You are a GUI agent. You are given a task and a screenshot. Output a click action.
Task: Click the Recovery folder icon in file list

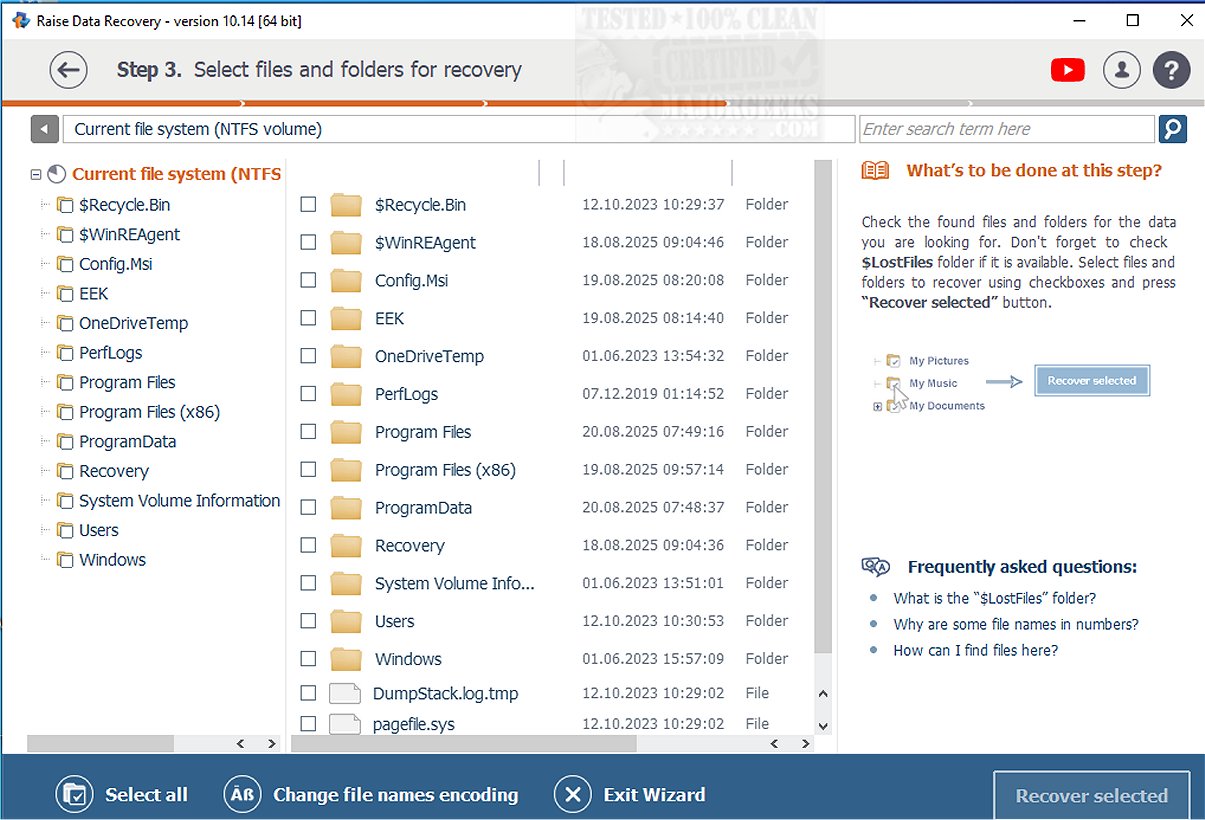(x=346, y=545)
